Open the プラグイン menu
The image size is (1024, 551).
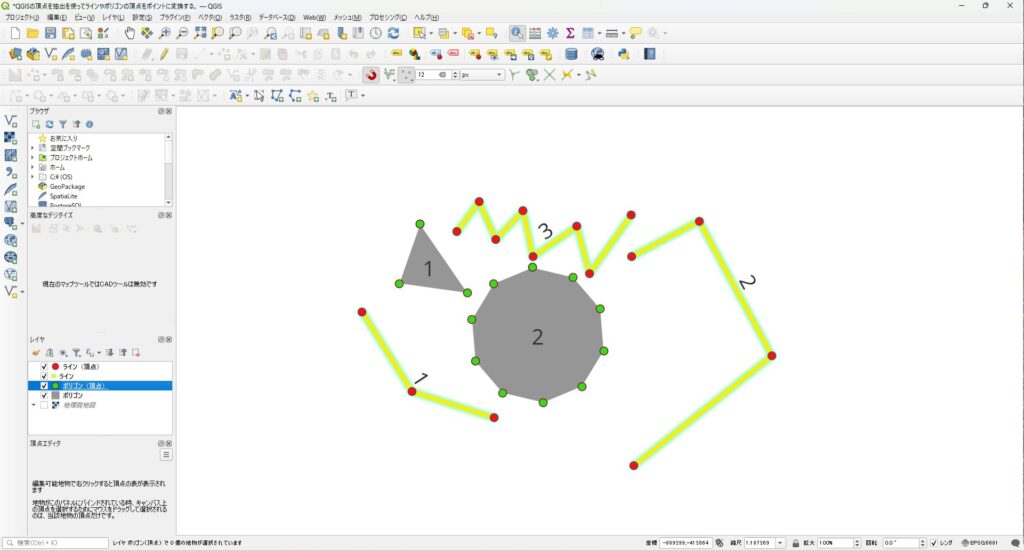tap(174, 18)
